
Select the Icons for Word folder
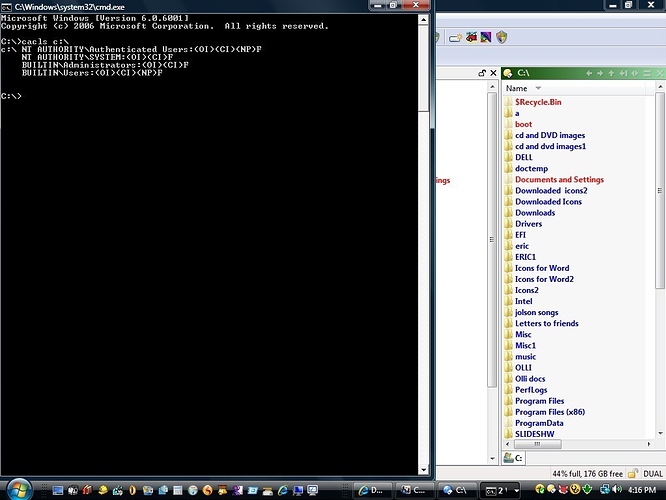pyautogui.click(x=542, y=268)
